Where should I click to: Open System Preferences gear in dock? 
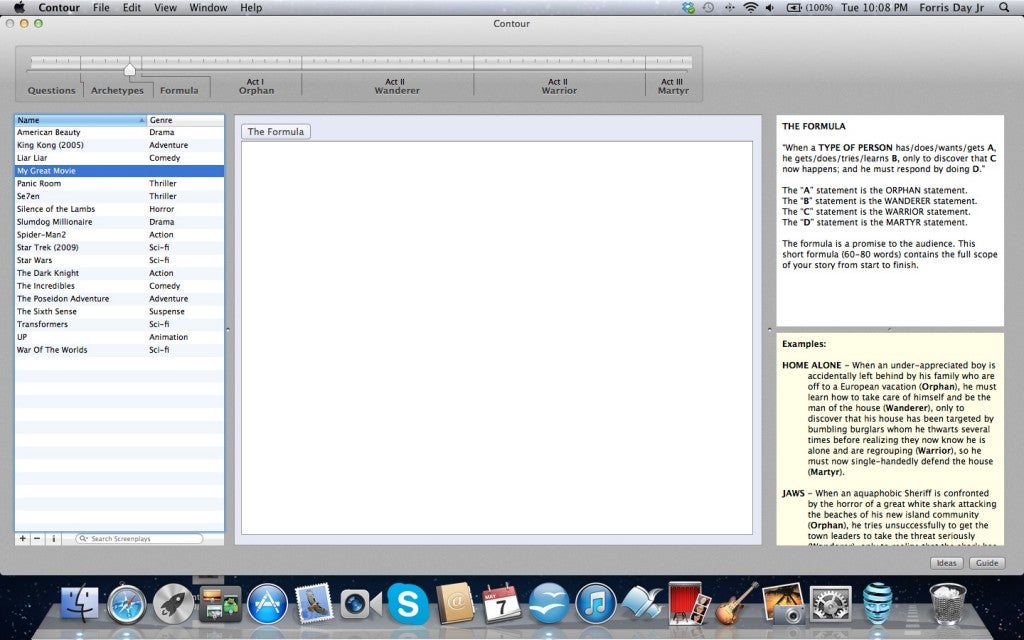[830, 604]
